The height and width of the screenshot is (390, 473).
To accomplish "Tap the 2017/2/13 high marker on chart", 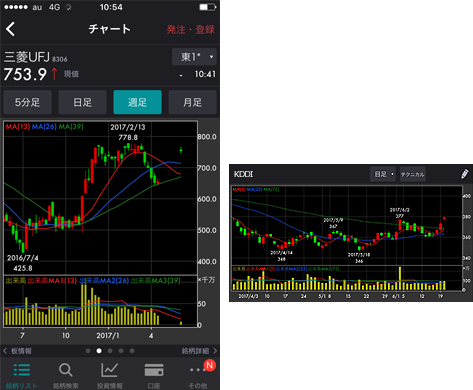I will pyautogui.click(x=128, y=132).
